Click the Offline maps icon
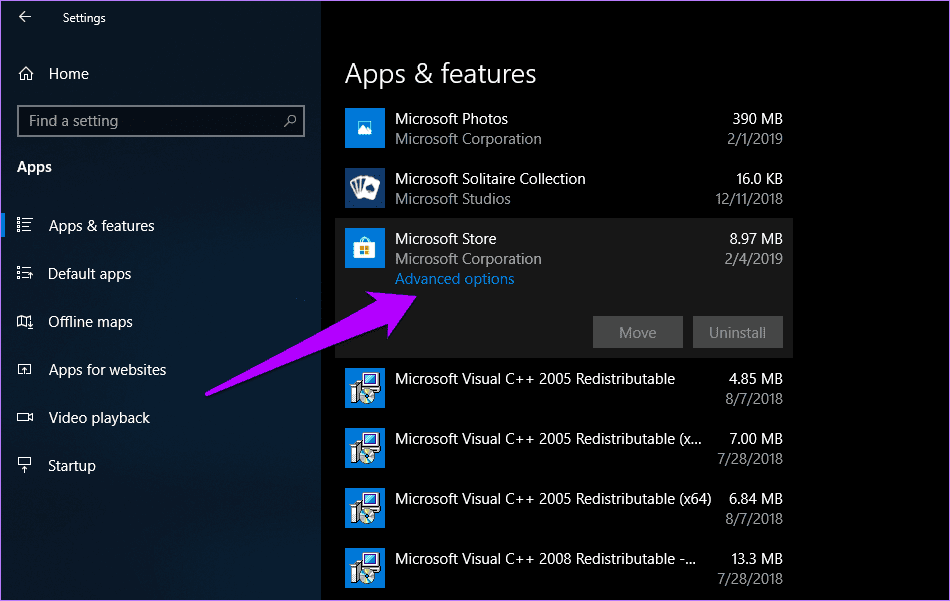The width and height of the screenshot is (950, 601). pos(25,321)
